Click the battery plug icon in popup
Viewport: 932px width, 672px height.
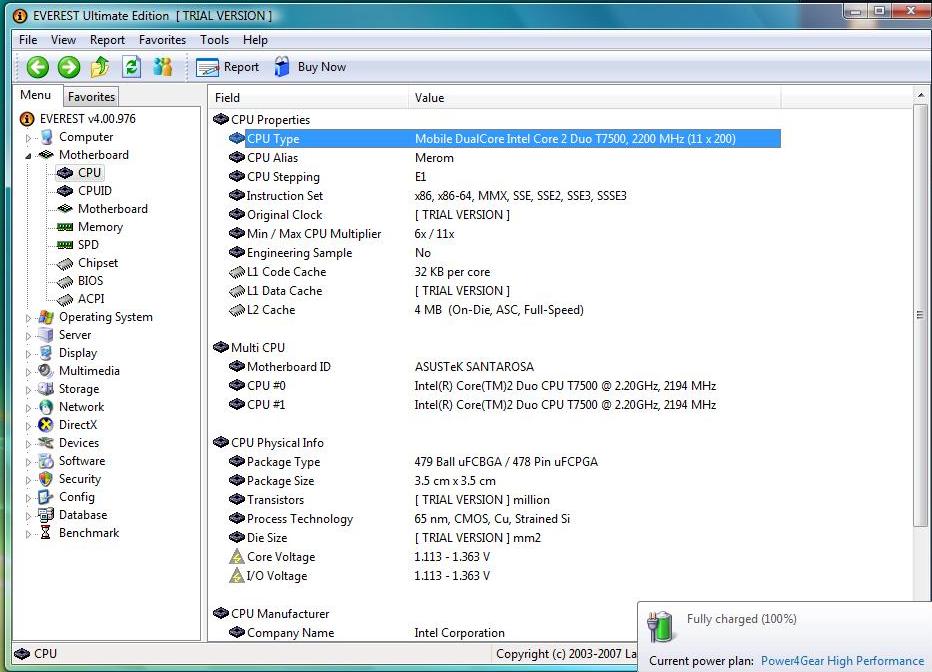(x=660, y=627)
